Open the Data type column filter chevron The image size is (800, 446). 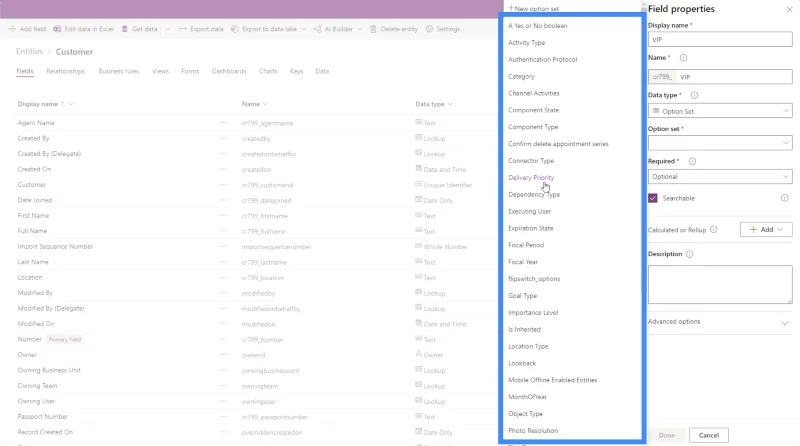click(450, 104)
